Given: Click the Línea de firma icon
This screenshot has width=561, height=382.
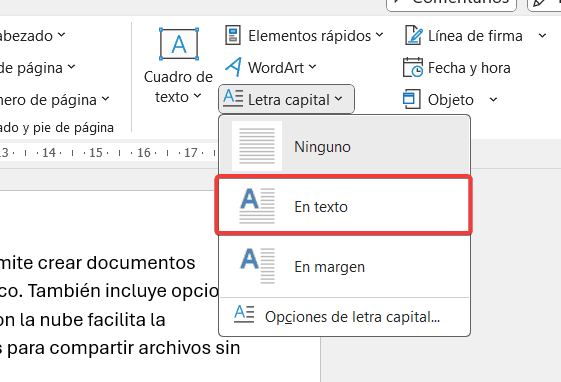Looking at the screenshot, I should (x=414, y=35).
